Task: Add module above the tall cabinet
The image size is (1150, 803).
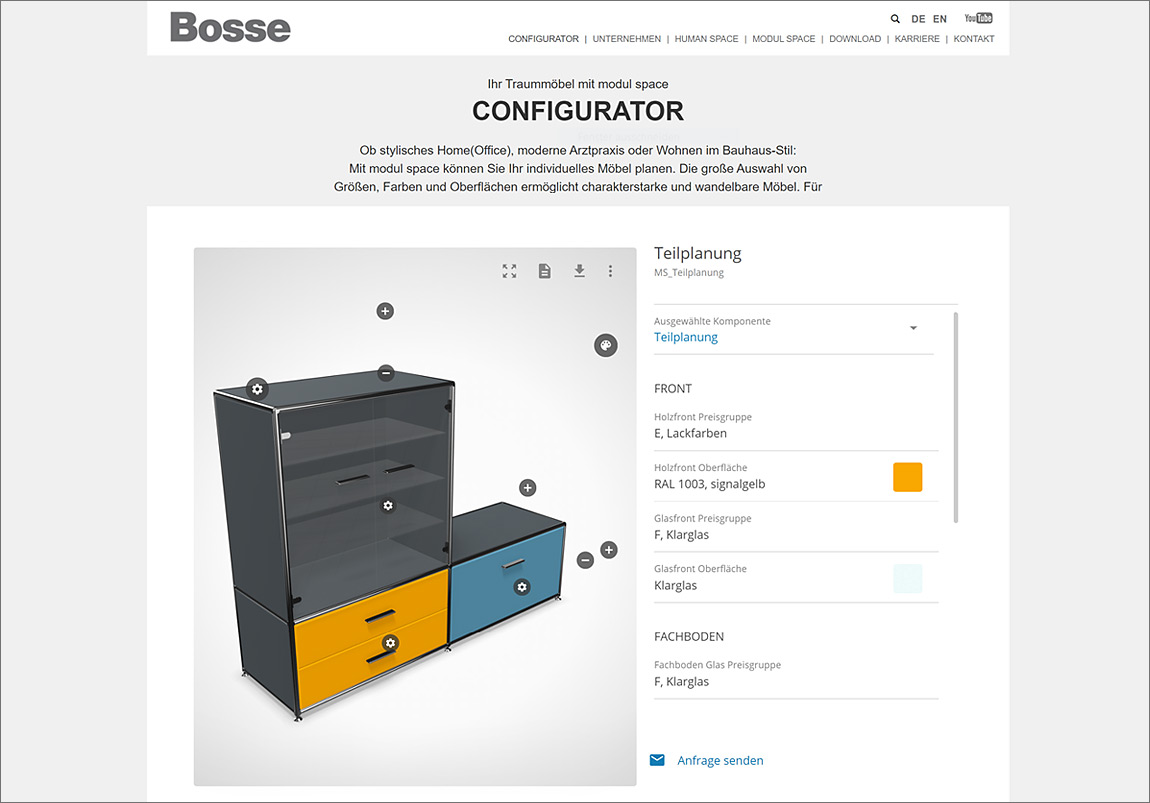Action: (385, 311)
